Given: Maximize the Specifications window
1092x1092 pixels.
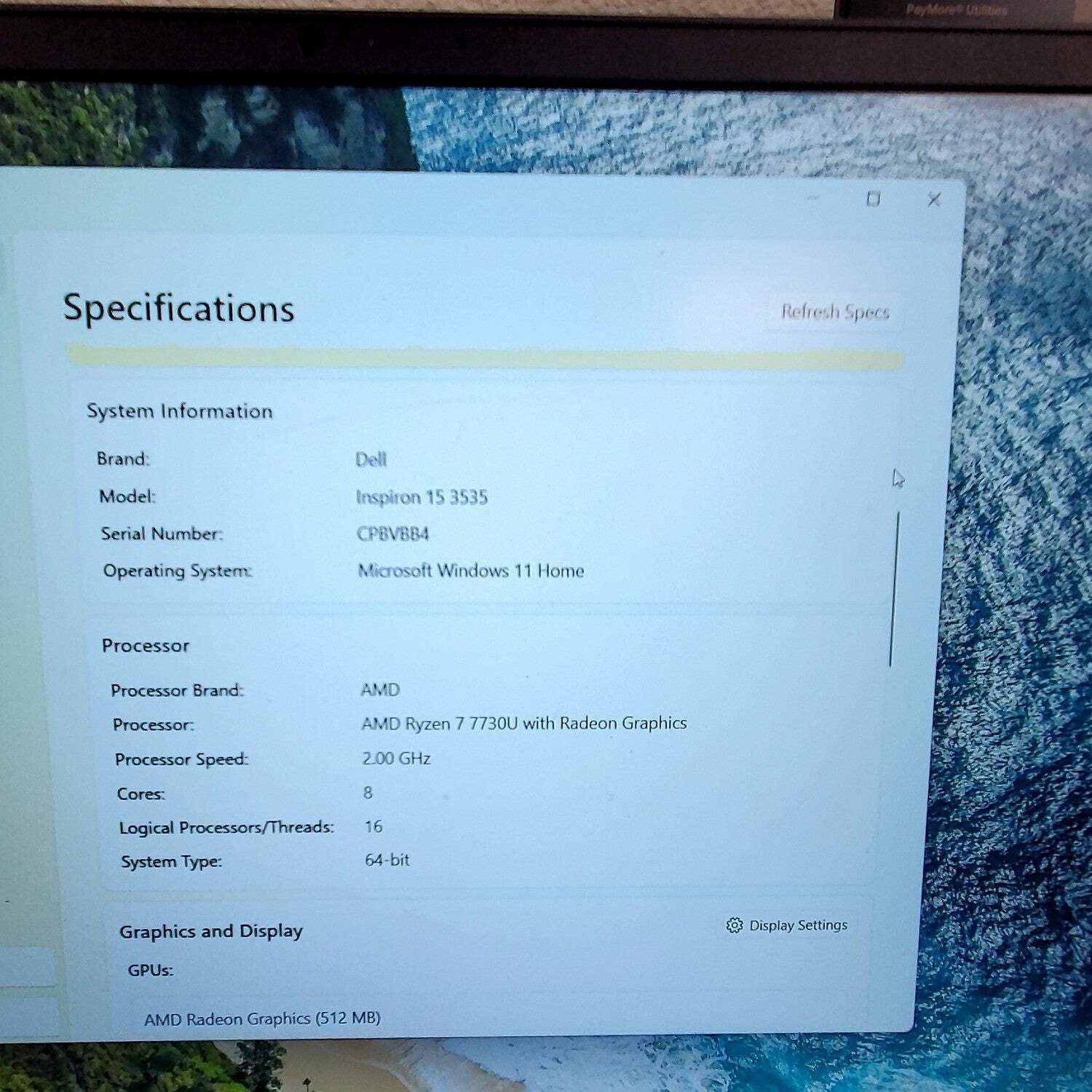Looking at the screenshot, I should pos(874,199).
